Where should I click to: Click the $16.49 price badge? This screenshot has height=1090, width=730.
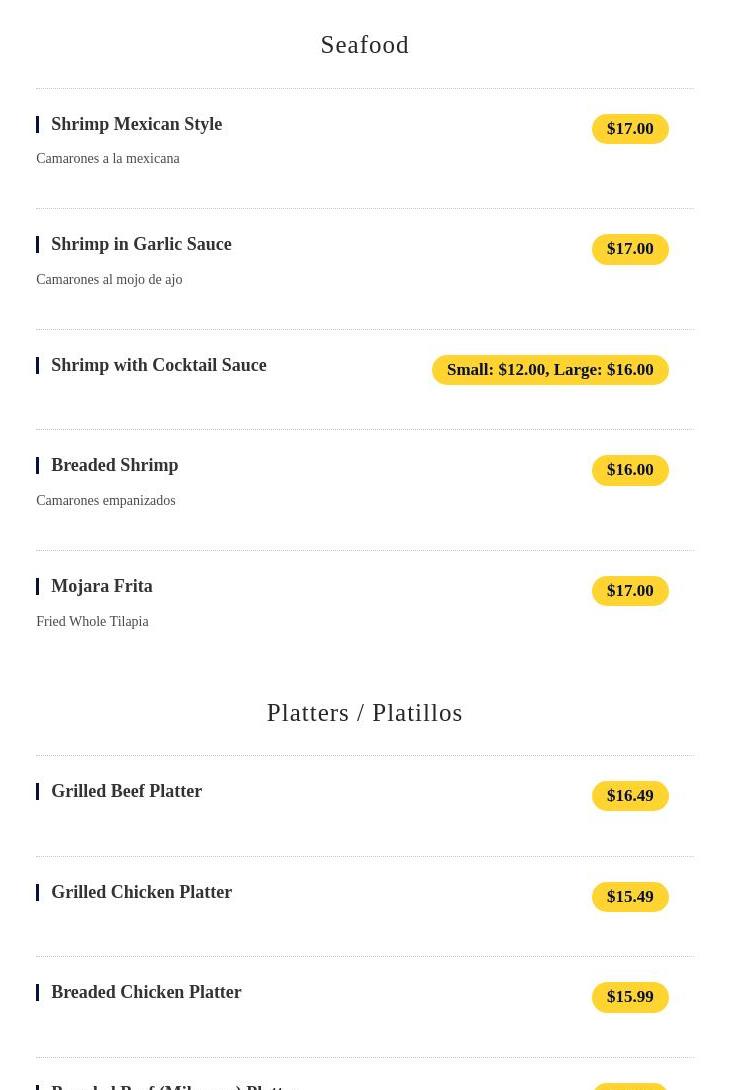point(630,796)
